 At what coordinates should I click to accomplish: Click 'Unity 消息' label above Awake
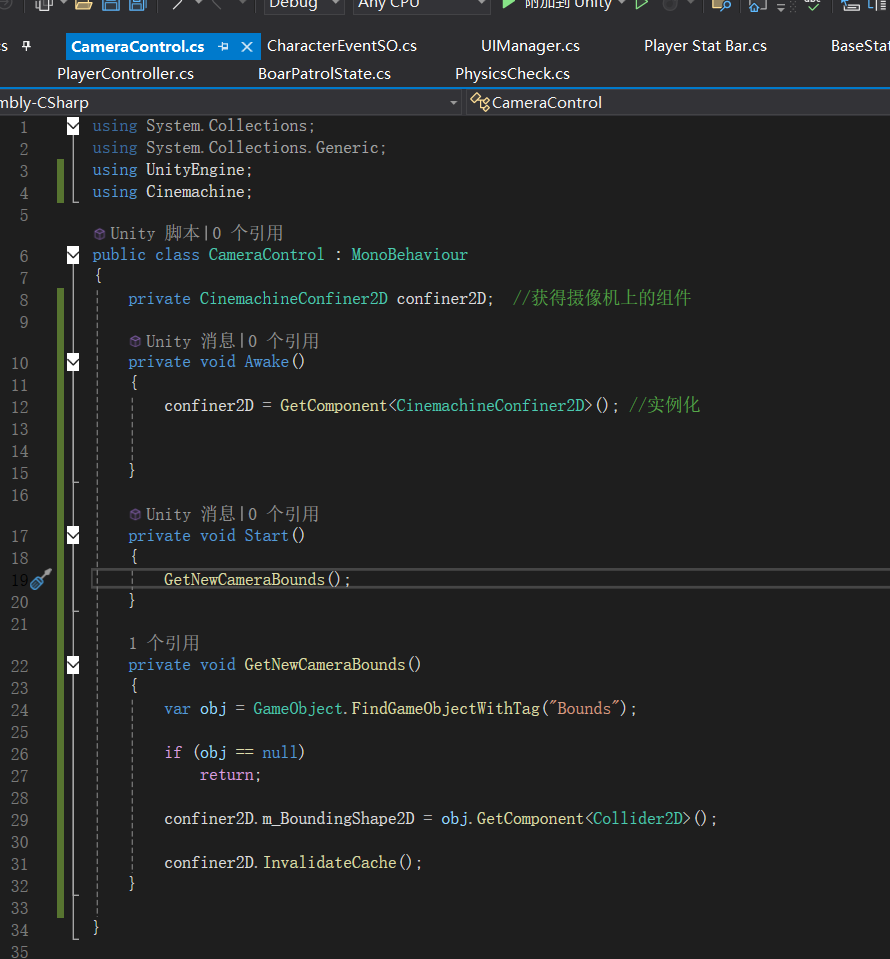pos(191,341)
